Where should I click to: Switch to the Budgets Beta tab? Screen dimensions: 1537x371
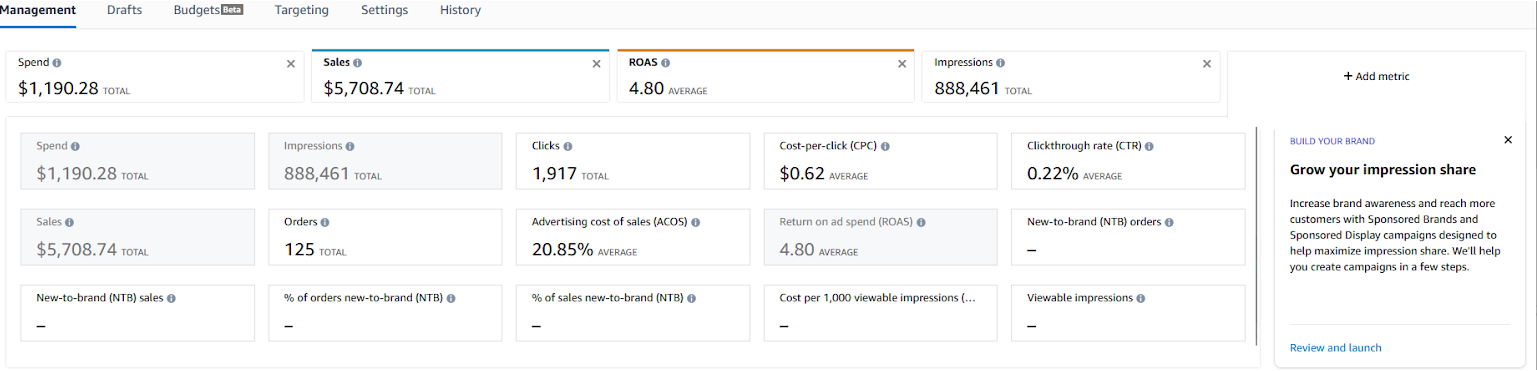(209, 10)
